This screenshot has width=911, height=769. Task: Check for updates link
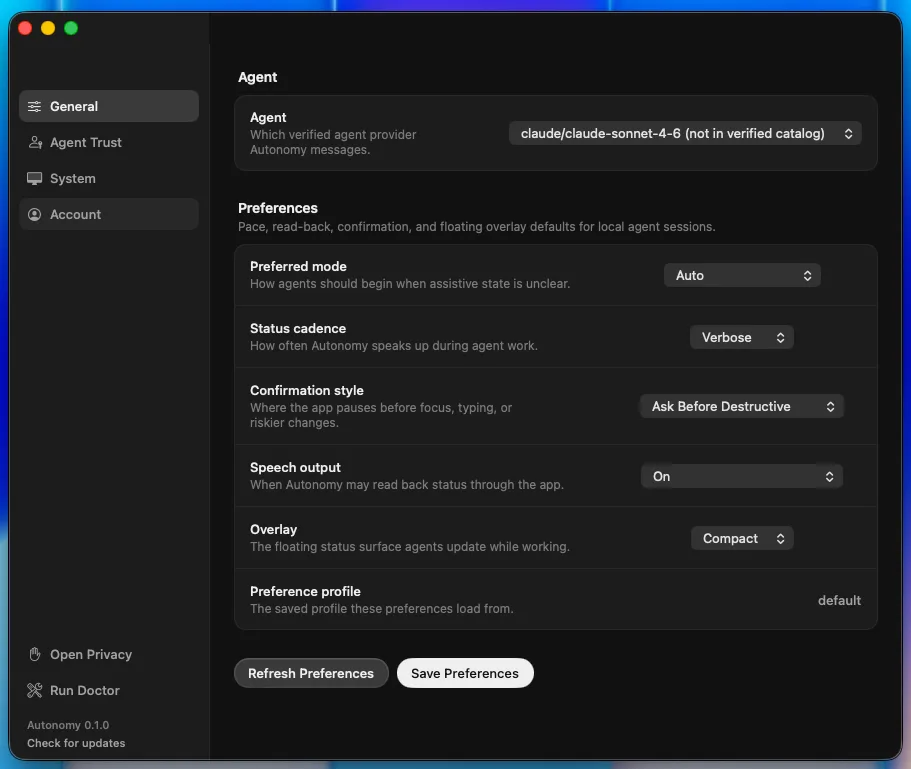76,743
